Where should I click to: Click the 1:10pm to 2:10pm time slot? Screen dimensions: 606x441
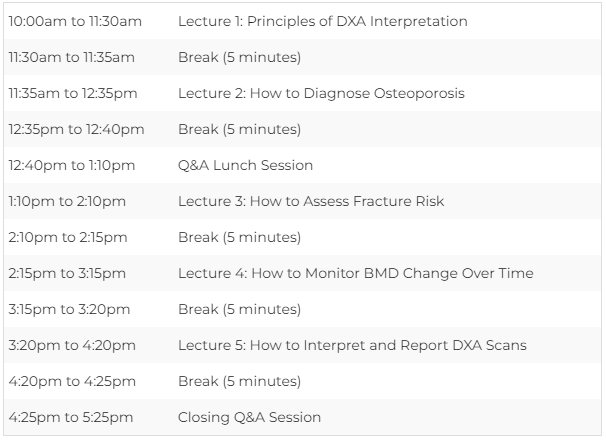(67, 201)
